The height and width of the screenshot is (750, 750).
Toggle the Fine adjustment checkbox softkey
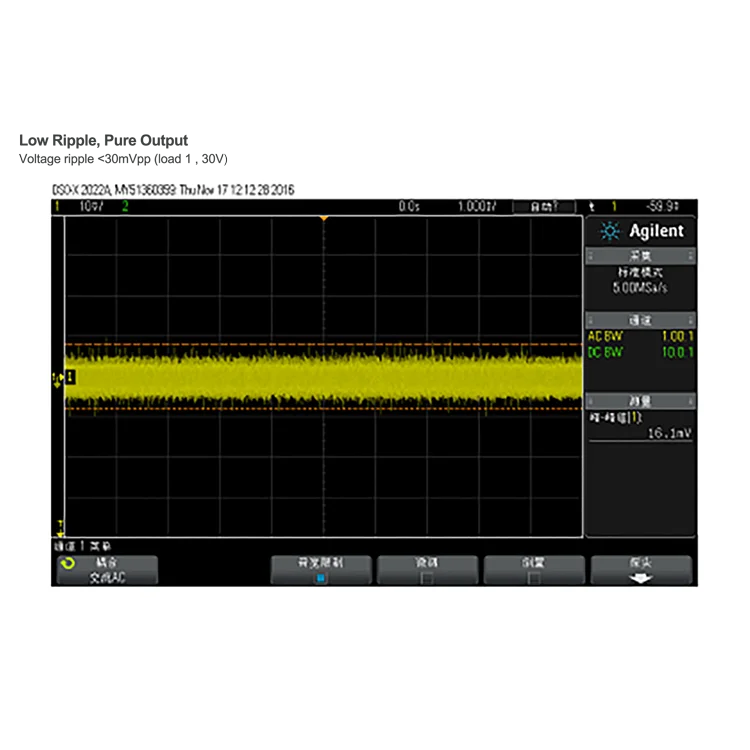tap(427, 570)
